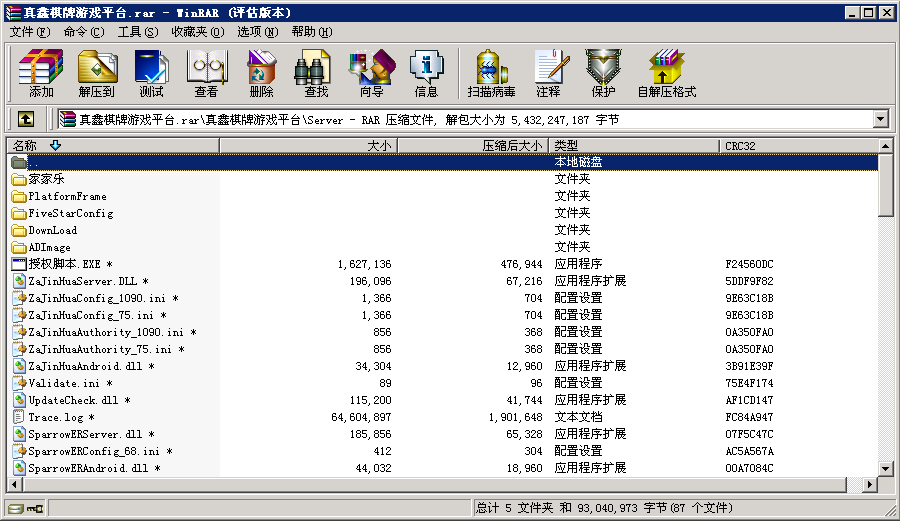Select the PlatformFrame folder
The image size is (900, 521).
point(67,196)
